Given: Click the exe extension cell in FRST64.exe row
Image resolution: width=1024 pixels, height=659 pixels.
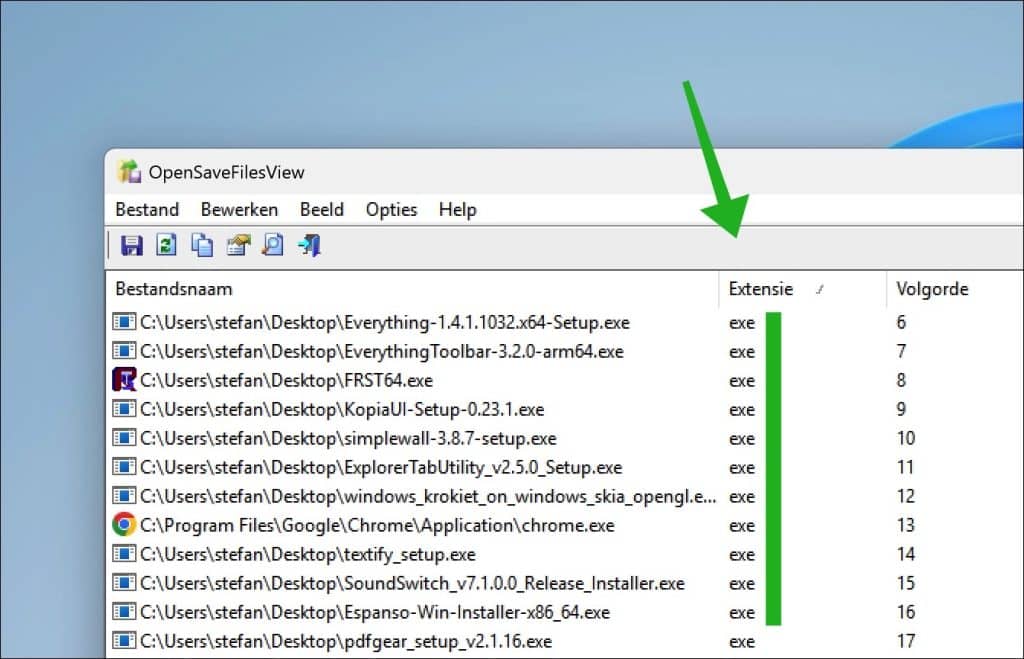Looking at the screenshot, I should coord(742,381).
